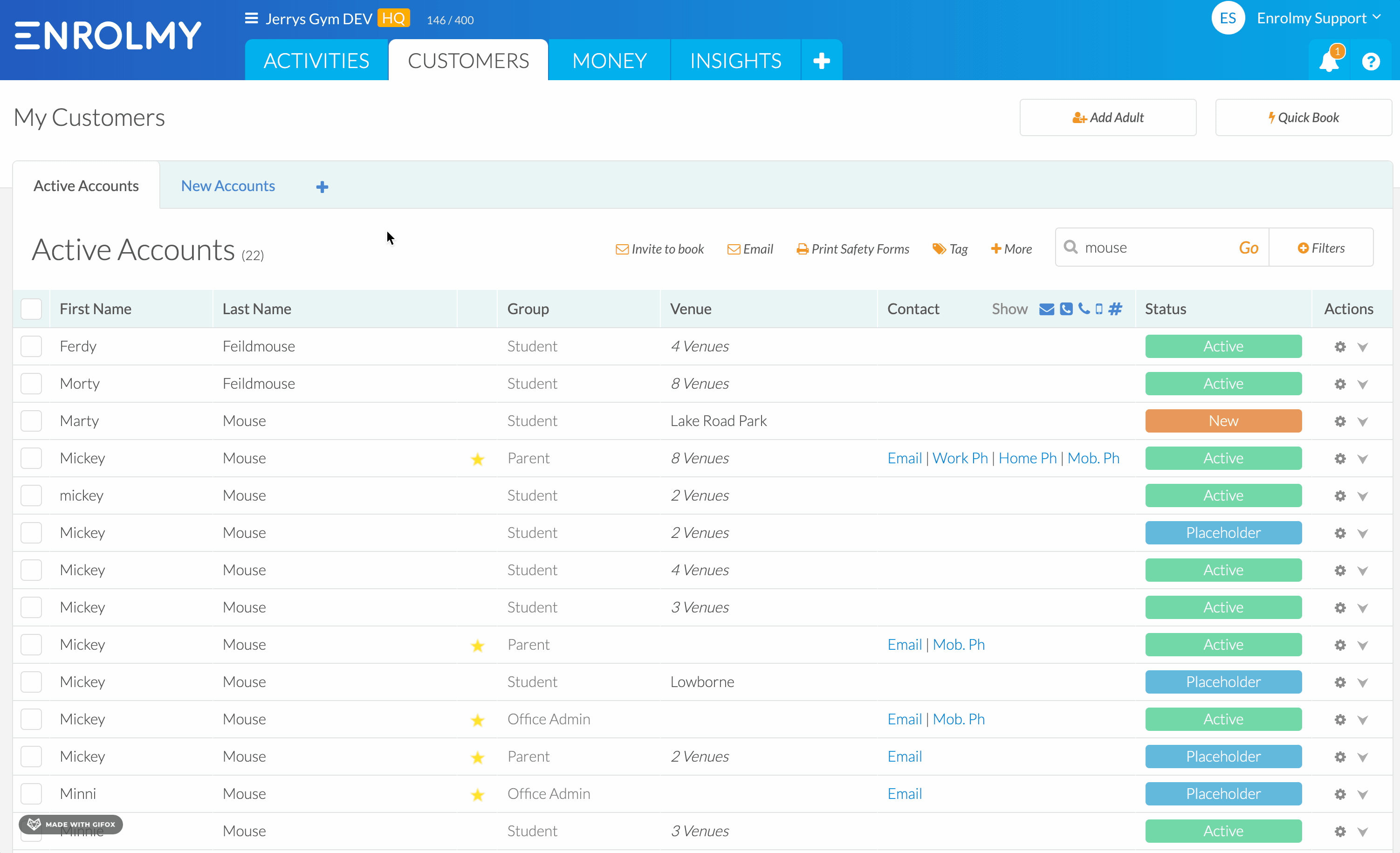Show mobile phone contact column icon
The width and height of the screenshot is (1400, 853).
click(x=1099, y=309)
